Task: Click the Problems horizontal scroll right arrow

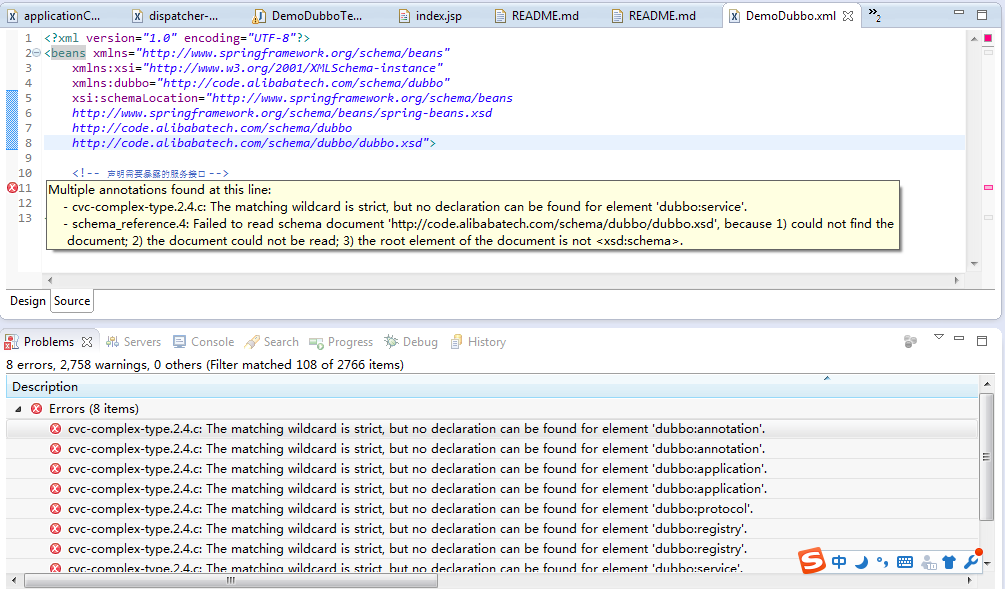Action: pyautogui.click(x=970, y=581)
